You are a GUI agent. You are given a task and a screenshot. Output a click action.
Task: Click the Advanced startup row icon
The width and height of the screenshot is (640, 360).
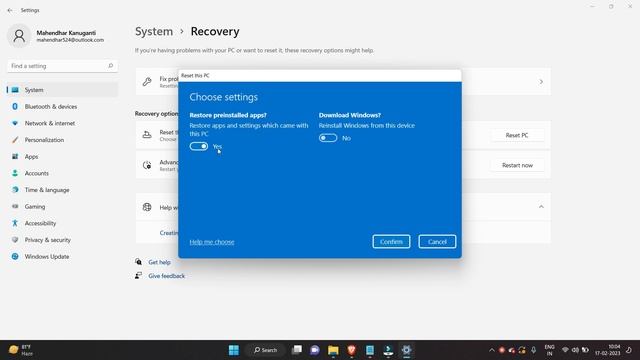tap(147, 165)
